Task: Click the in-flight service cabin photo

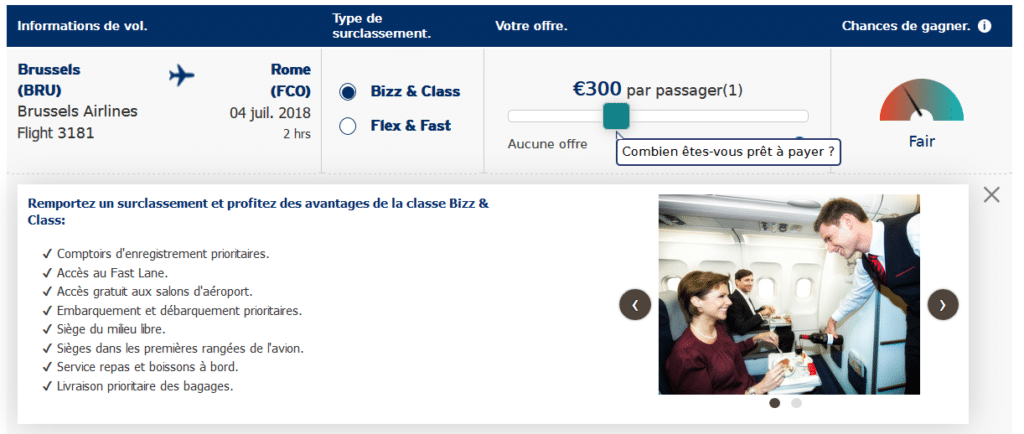Action: 788,294
